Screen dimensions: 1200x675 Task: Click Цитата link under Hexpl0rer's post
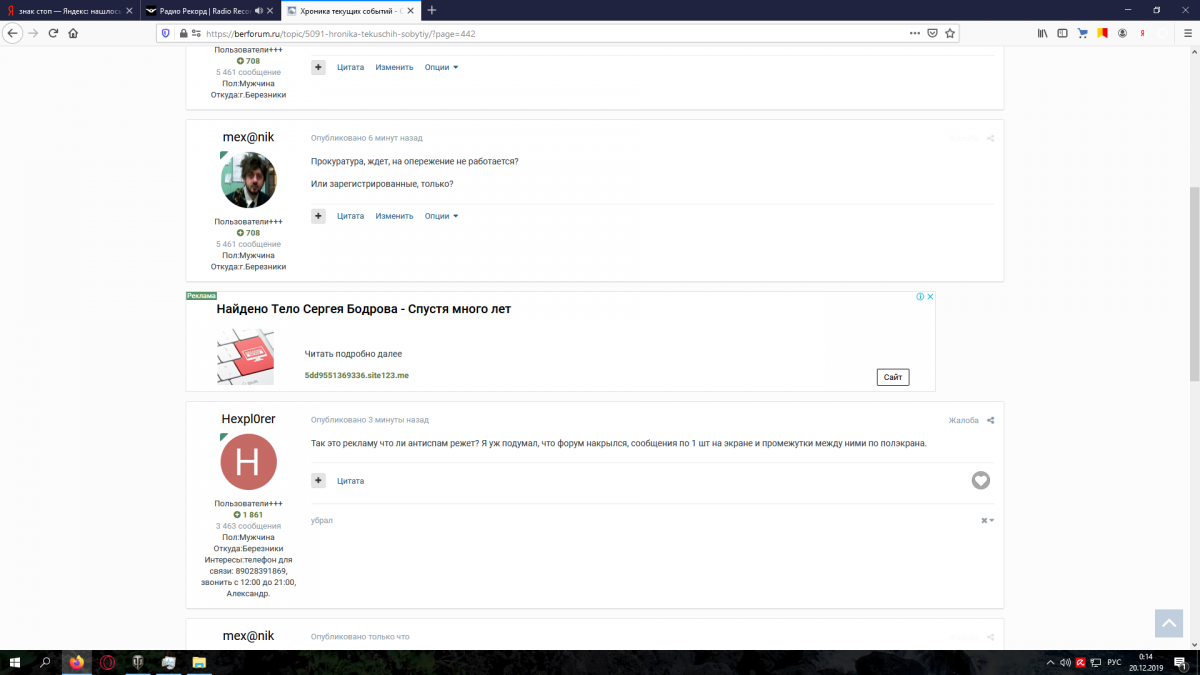pyautogui.click(x=350, y=481)
